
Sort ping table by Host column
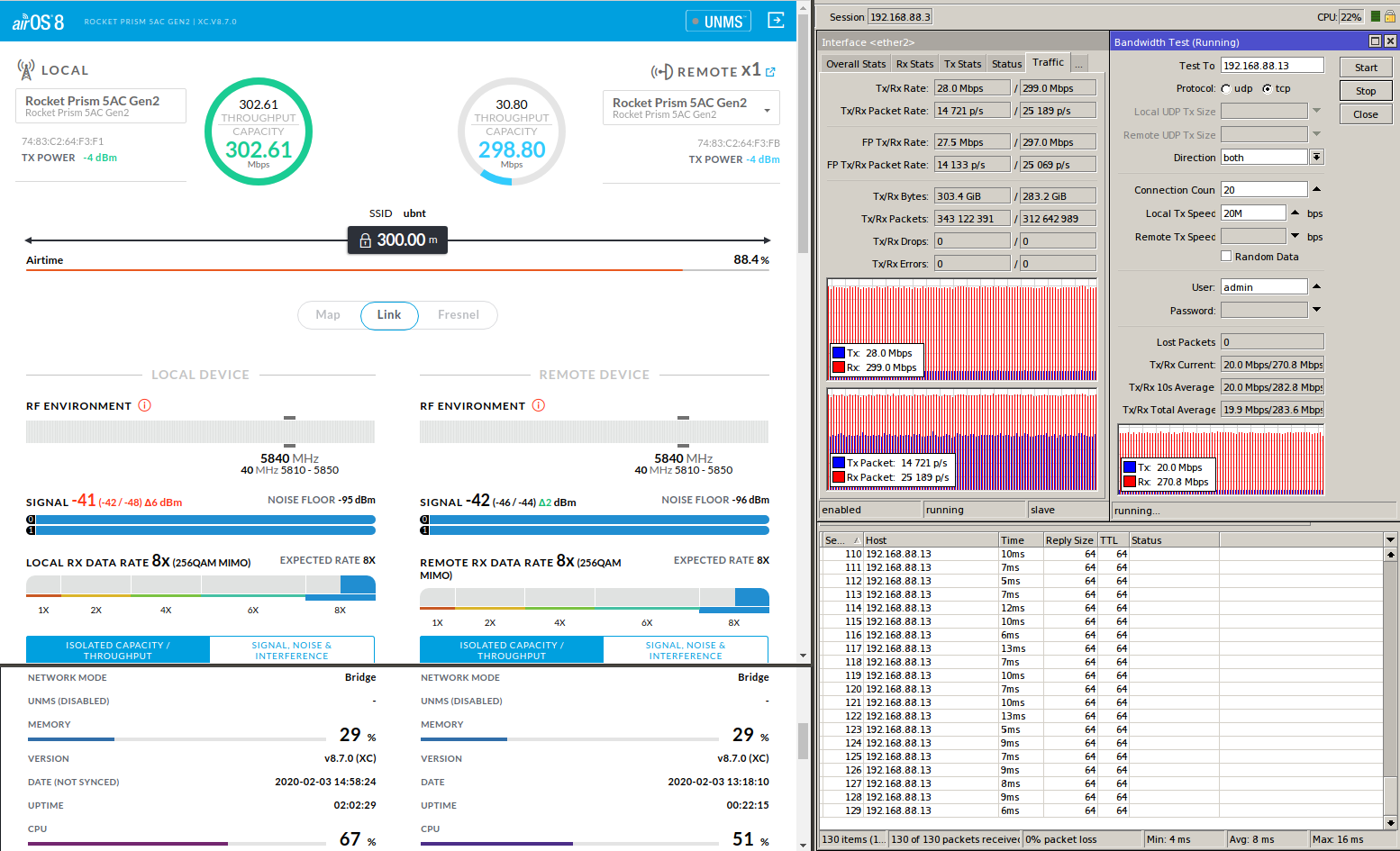931,540
